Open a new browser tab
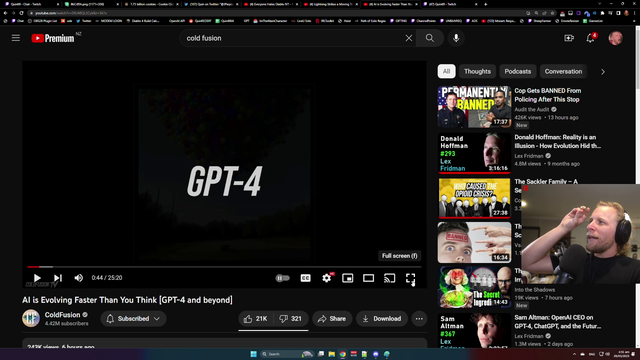Viewport: 640px width, 360px height. coord(485,4)
